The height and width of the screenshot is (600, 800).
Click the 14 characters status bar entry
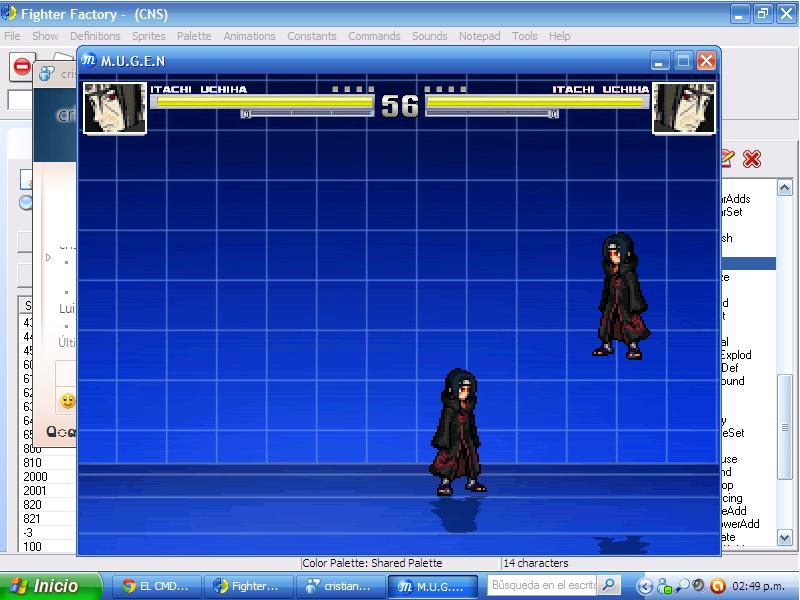click(536, 563)
